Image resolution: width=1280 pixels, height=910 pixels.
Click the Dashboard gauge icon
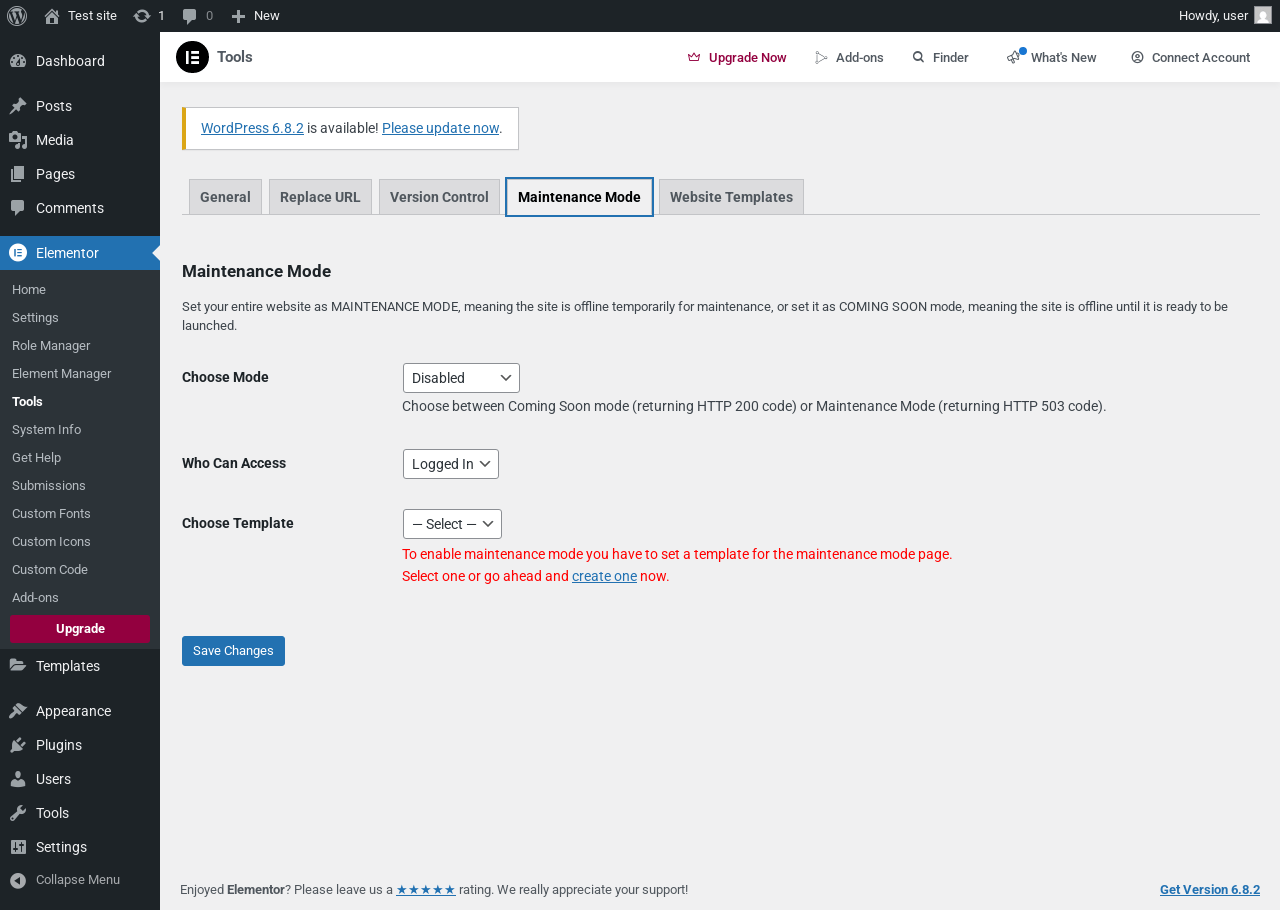coord(18,61)
